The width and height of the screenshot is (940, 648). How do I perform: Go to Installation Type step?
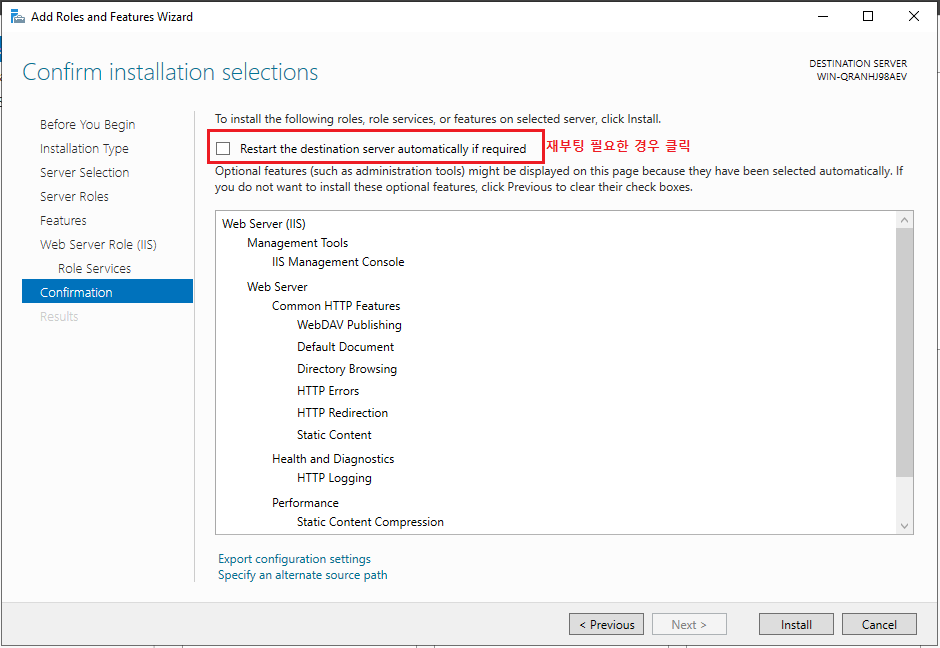coord(84,149)
